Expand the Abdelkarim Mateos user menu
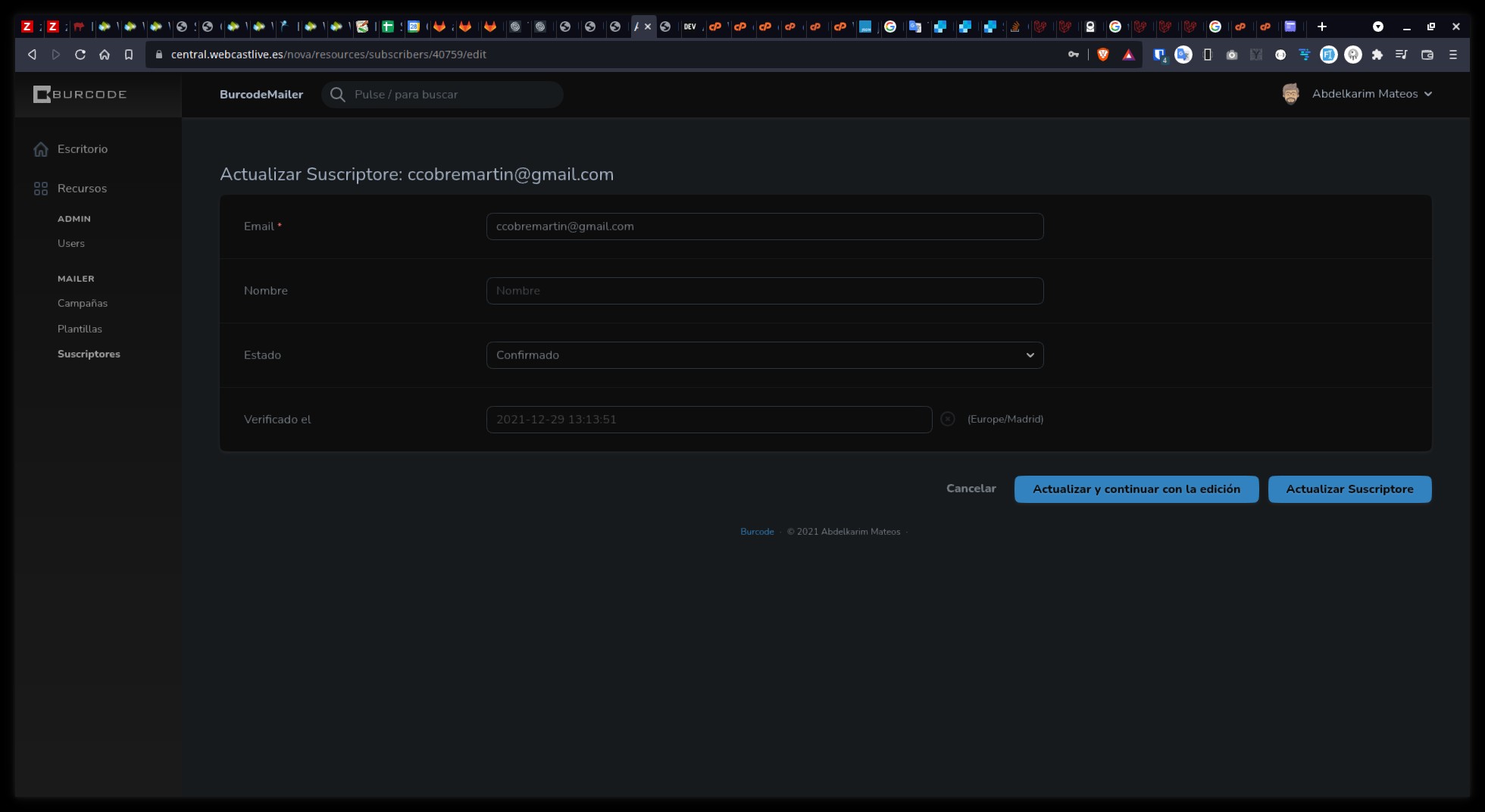Screen dimensions: 1485x812 tap(1371, 94)
